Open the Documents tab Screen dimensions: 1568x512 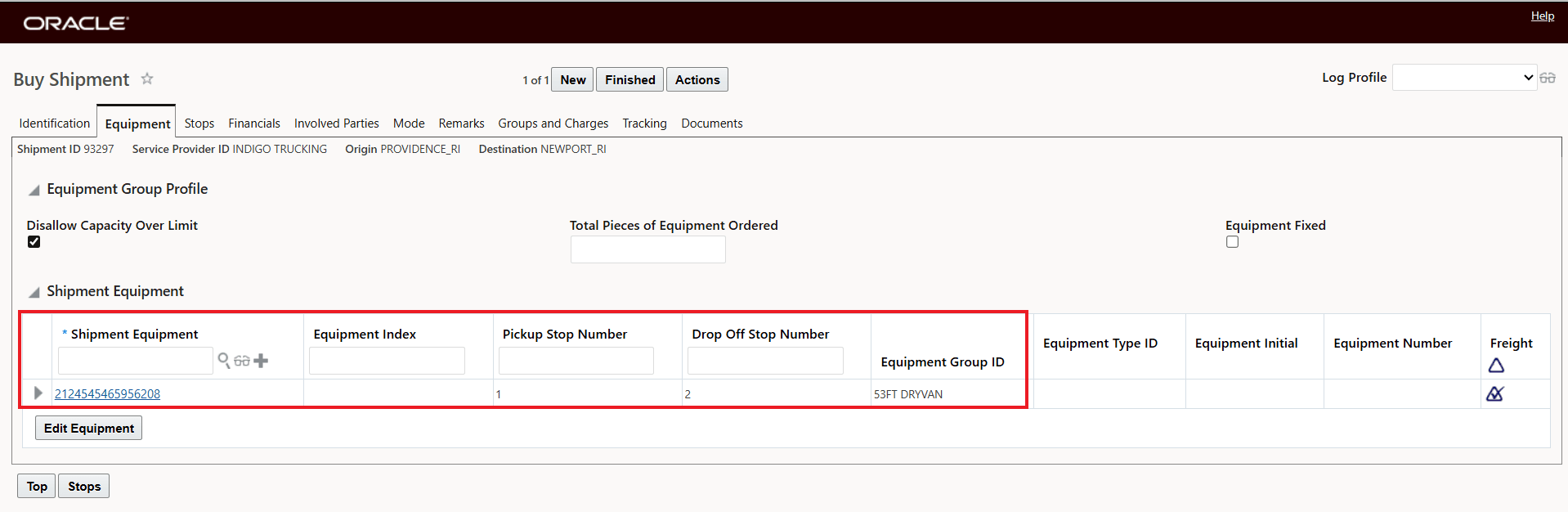pyautogui.click(x=712, y=124)
